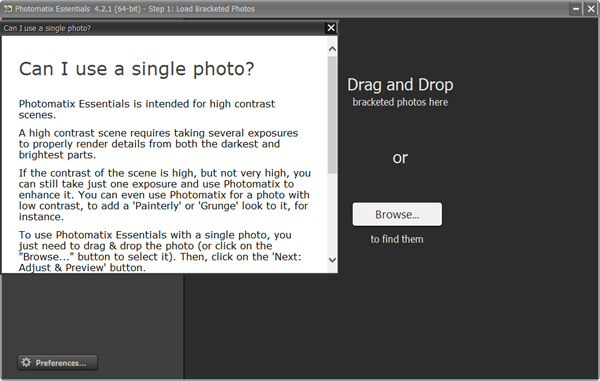Click the help panel title bar caption
This screenshot has height=381, width=600.
coord(47,28)
